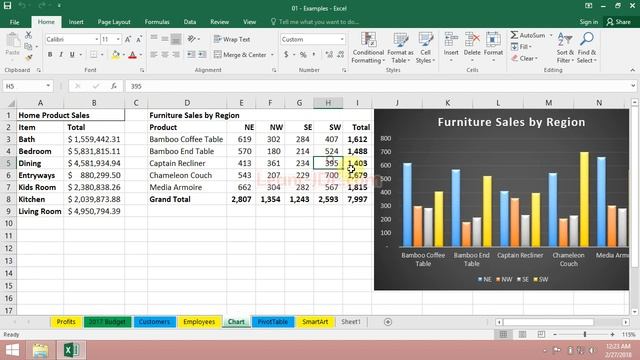
Task: Open the Clear dropdown
Action: [525, 58]
